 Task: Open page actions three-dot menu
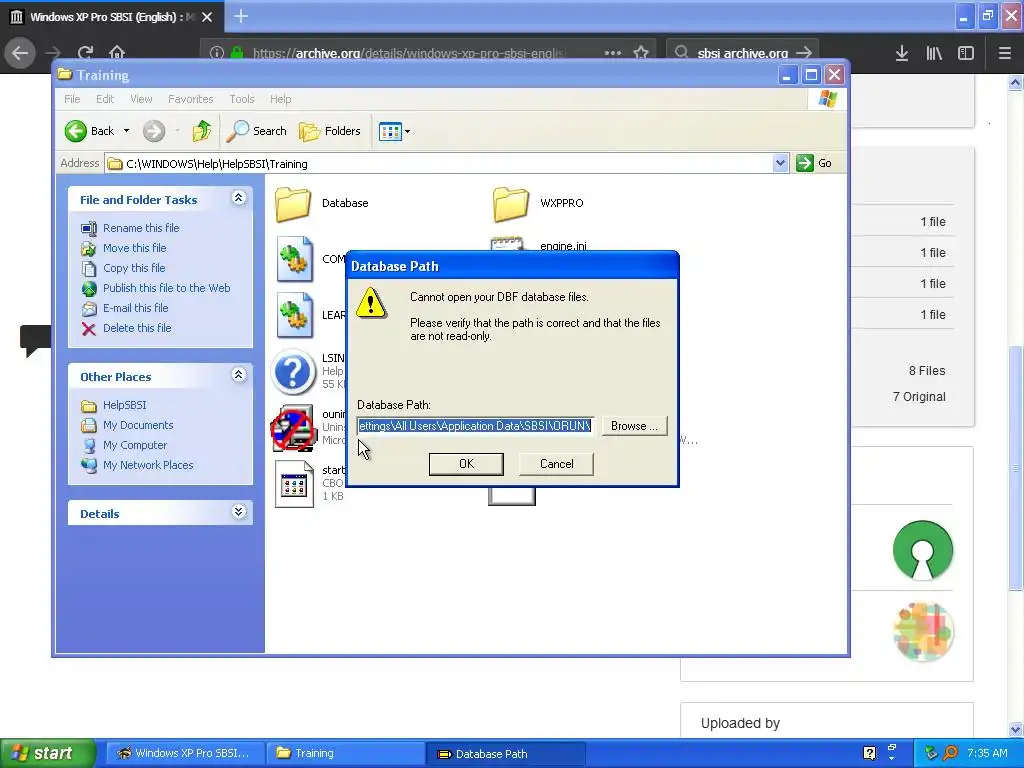[613, 53]
